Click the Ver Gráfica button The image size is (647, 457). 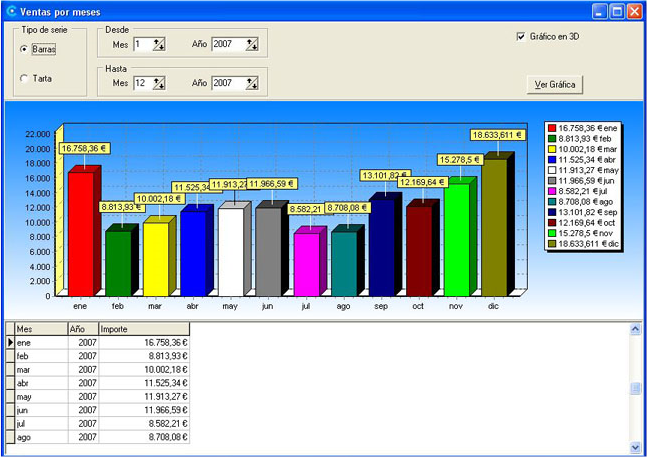pyautogui.click(x=555, y=85)
